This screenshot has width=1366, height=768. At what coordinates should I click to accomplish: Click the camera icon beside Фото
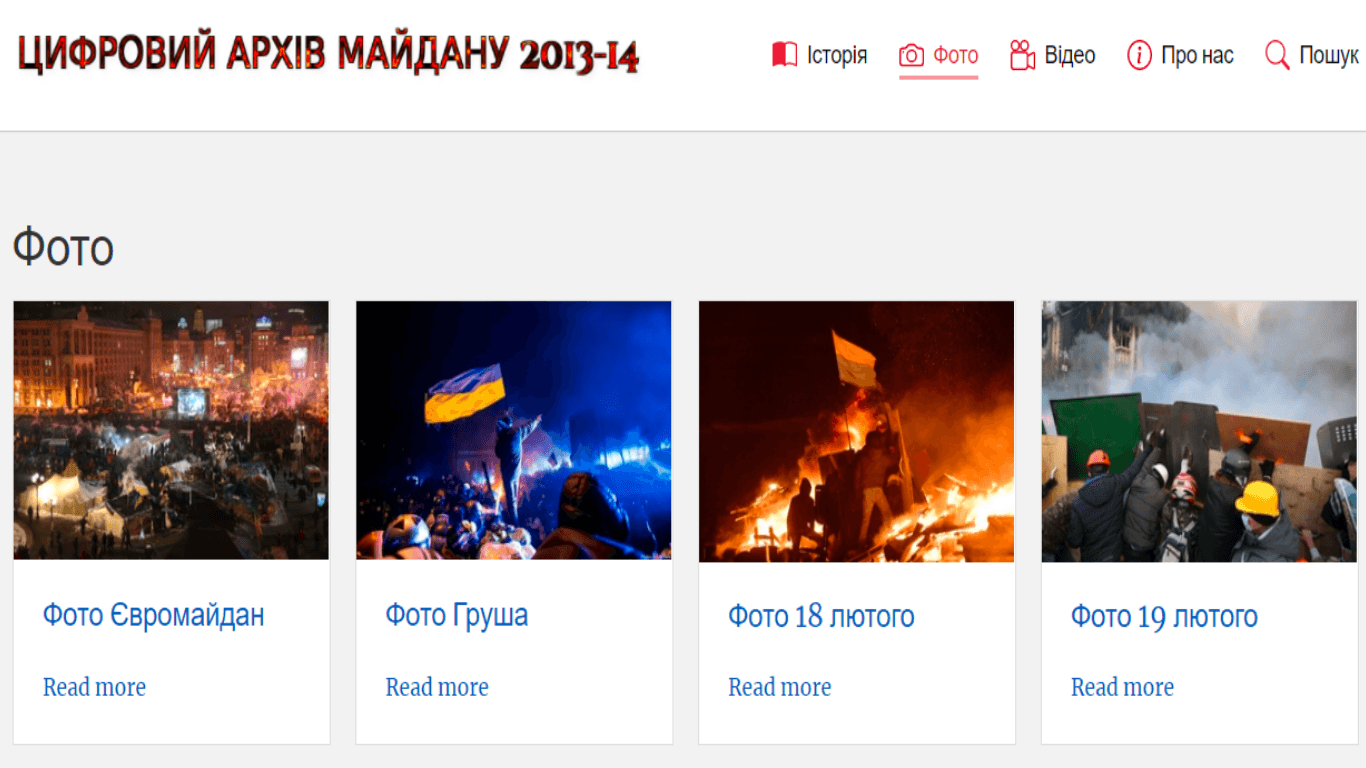pyautogui.click(x=911, y=55)
